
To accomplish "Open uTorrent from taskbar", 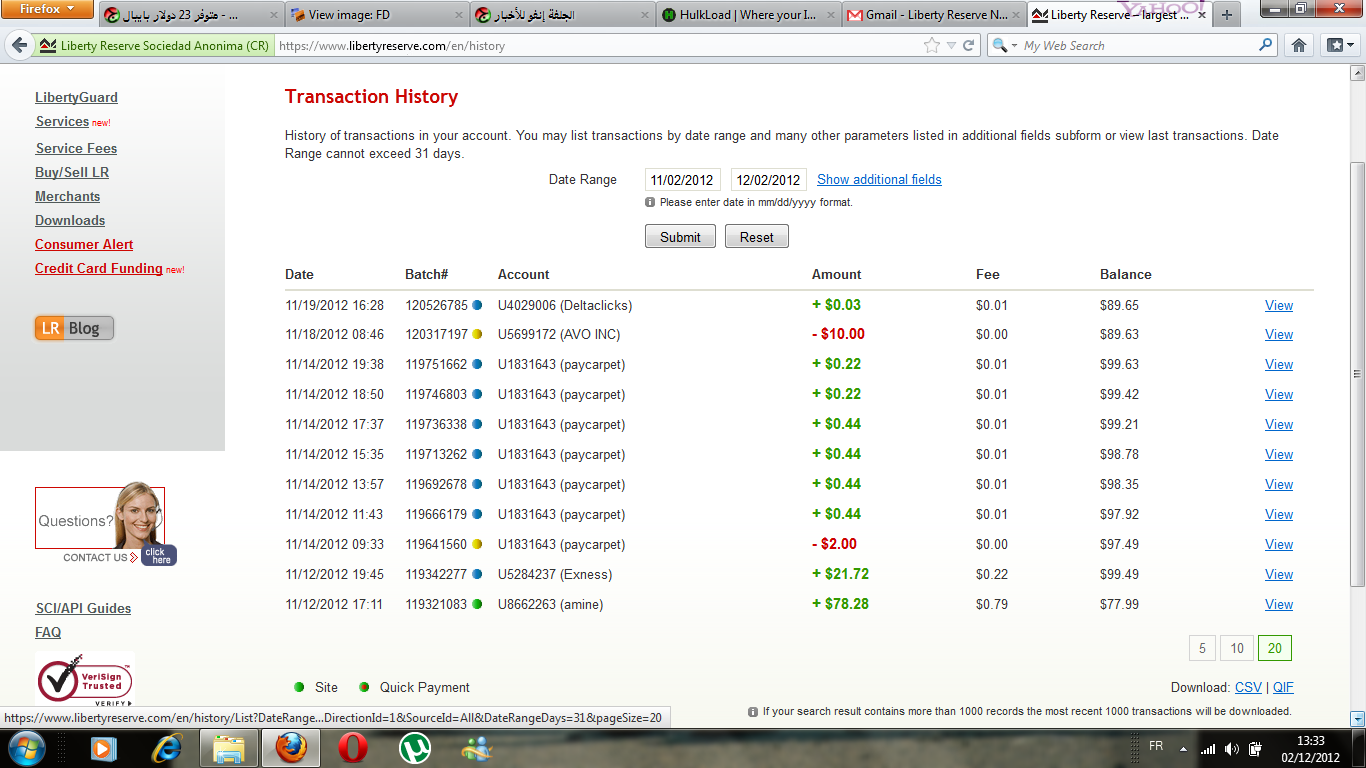I will coord(413,748).
